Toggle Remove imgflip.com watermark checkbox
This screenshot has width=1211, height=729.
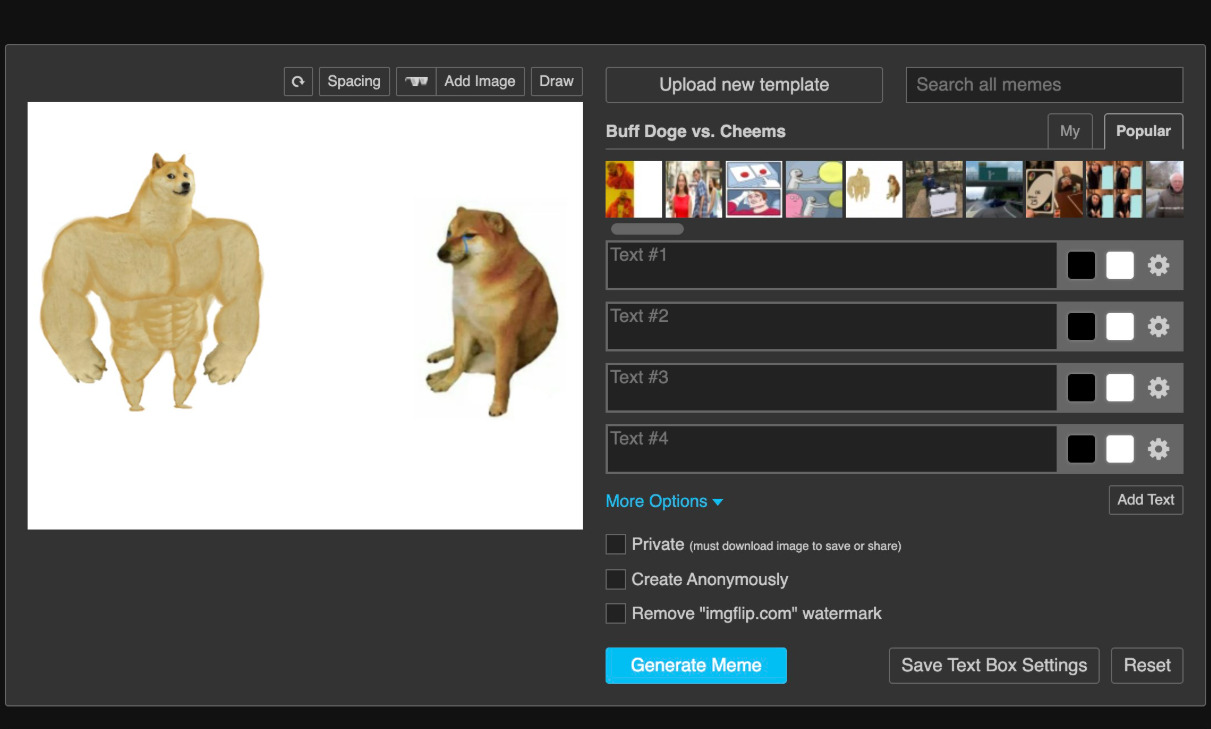[616, 614]
